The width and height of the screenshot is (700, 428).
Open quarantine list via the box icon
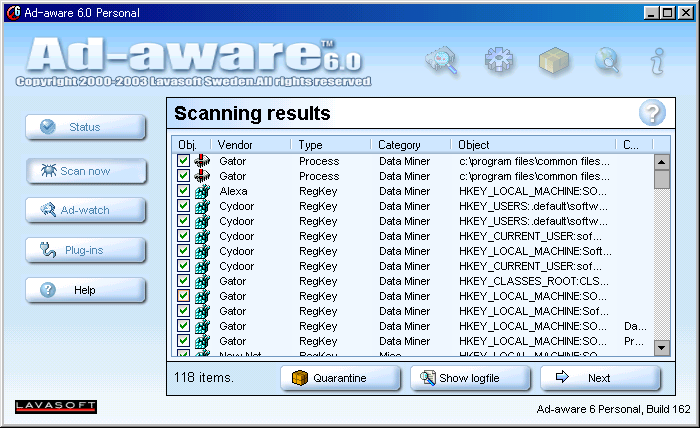(x=554, y=60)
